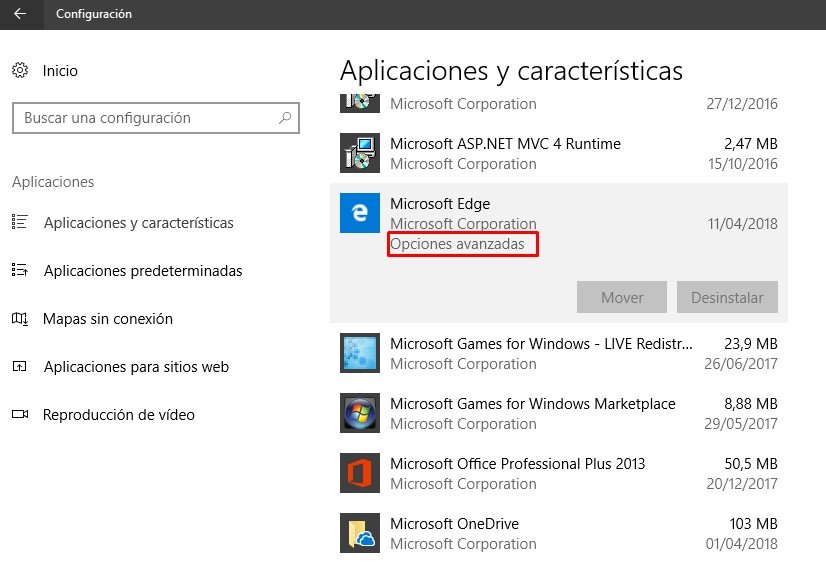
Task: Click the Mover button
Action: click(x=622, y=297)
